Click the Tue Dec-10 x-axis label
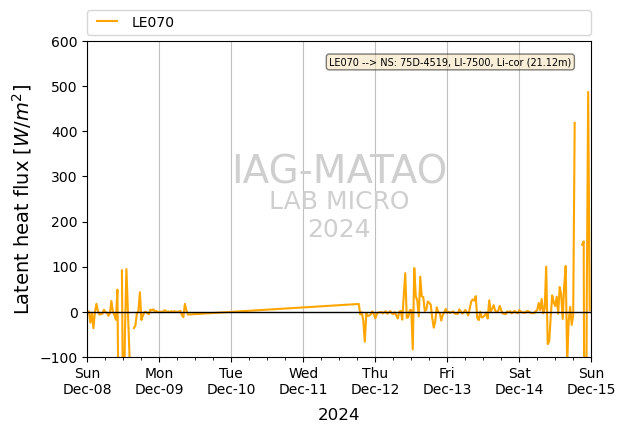The image size is (625, 433). pos(231,381)
